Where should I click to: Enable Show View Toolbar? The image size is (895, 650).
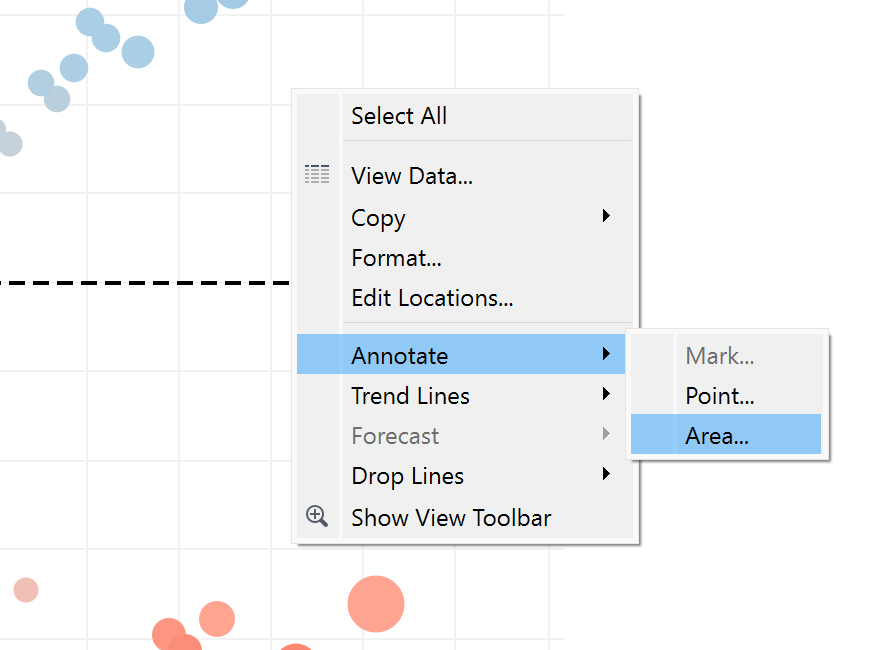(451, 518)
